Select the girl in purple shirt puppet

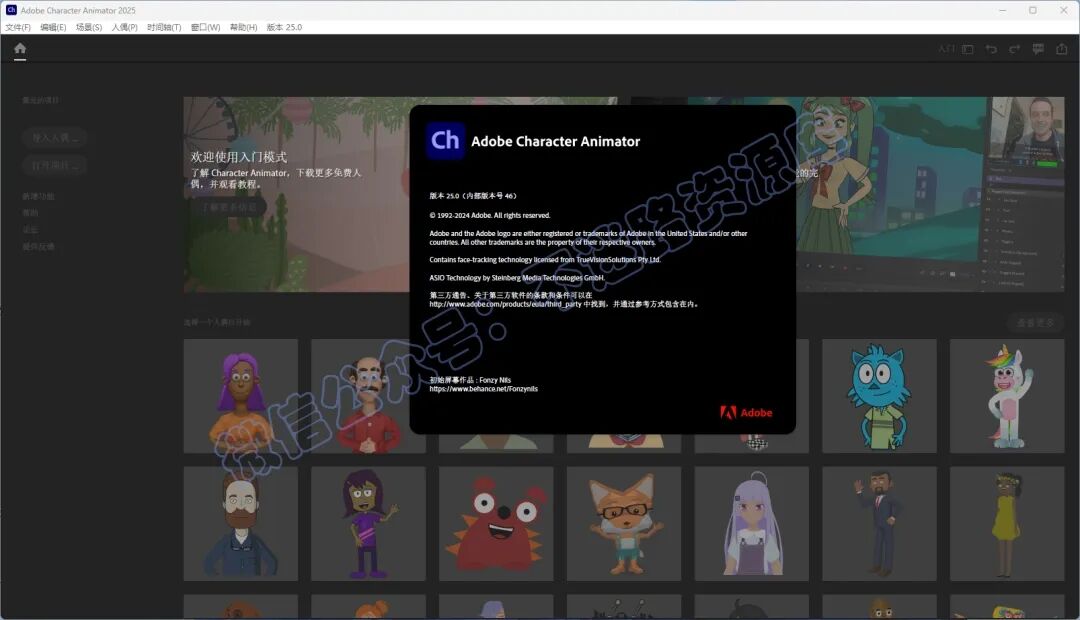tap(368, 524)
